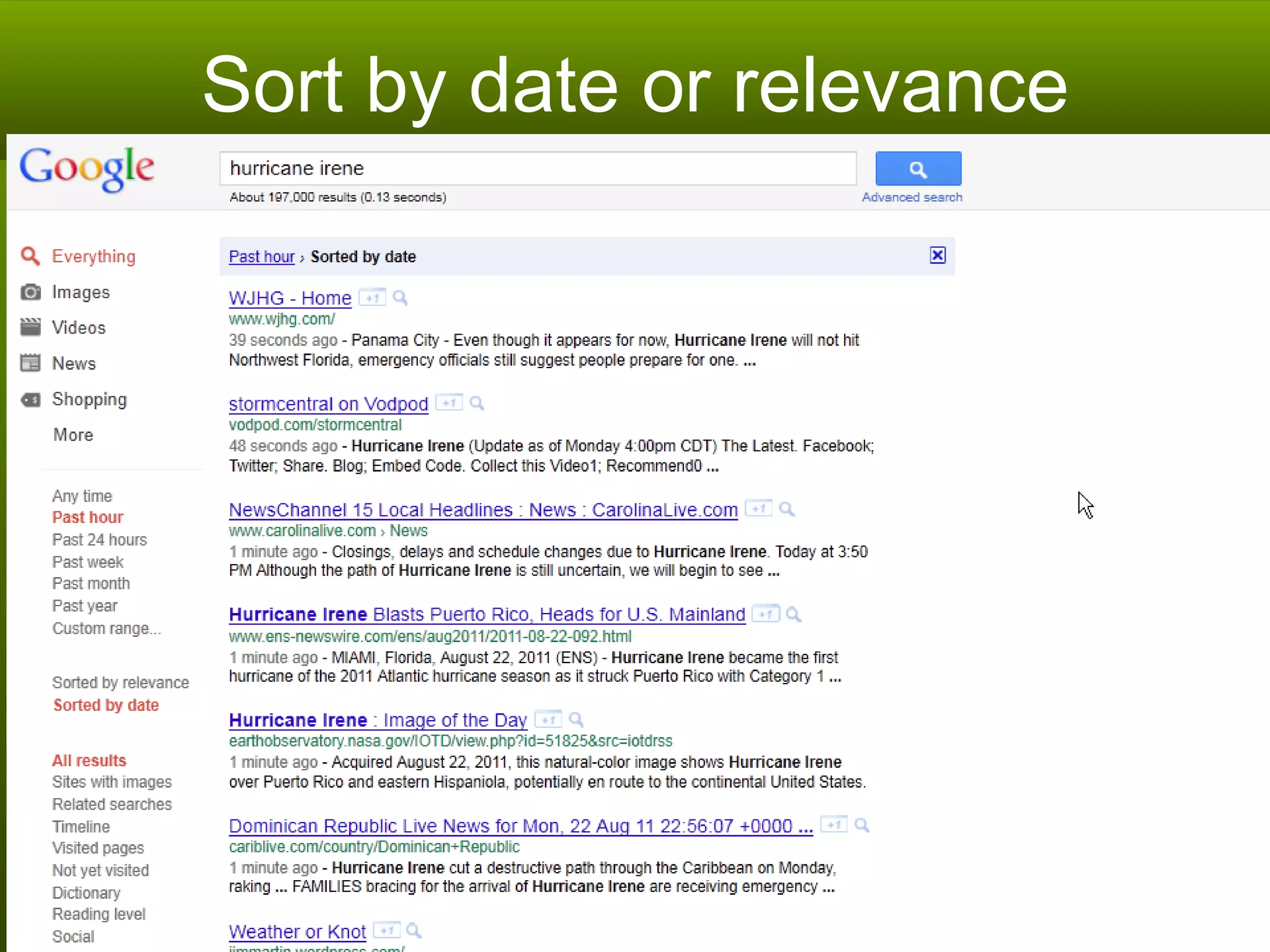Click the News newspaper icon
The image size is (1270, 952).
[30, 363]
